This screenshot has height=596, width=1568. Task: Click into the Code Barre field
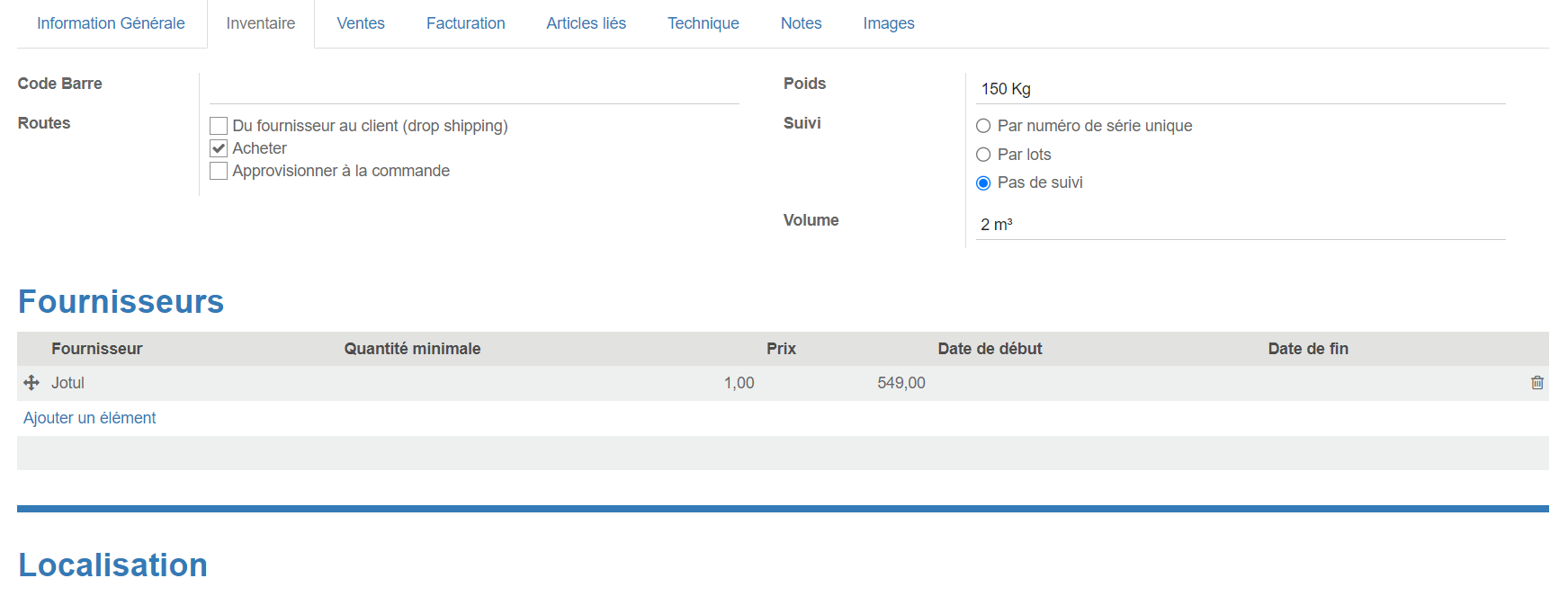[x=474, y=89]
